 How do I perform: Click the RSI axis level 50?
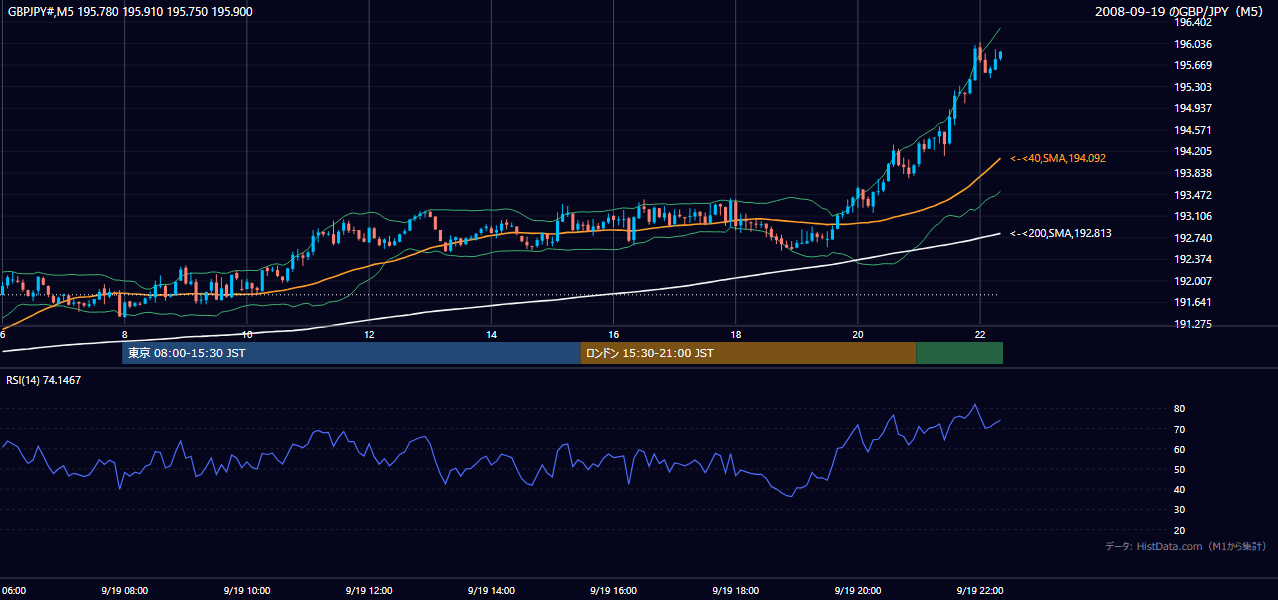coord(1180,469)
